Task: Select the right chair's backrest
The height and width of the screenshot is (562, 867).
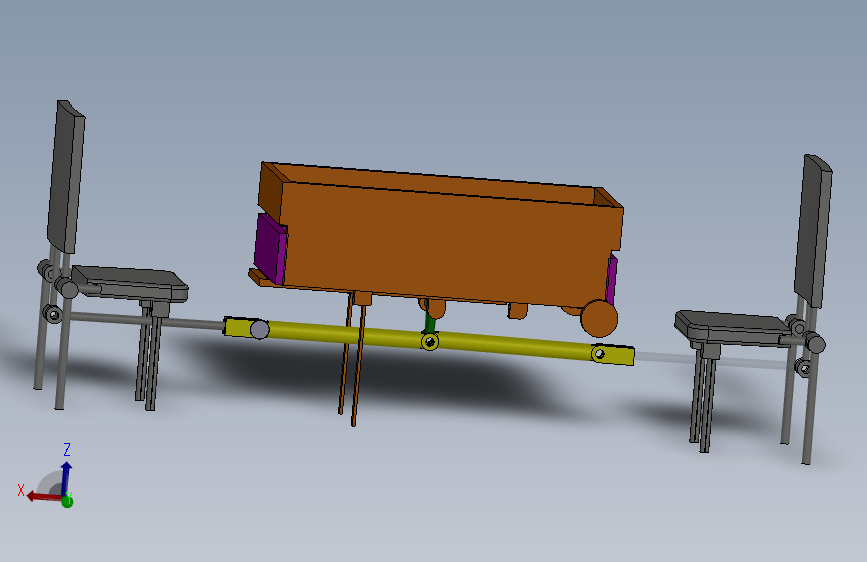Action: click(x=813, y=230)
